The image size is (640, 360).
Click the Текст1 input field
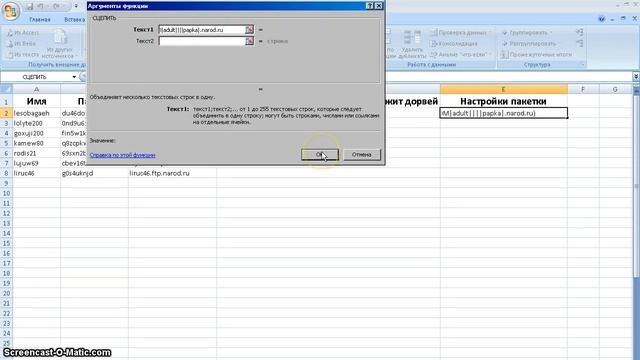202,30
